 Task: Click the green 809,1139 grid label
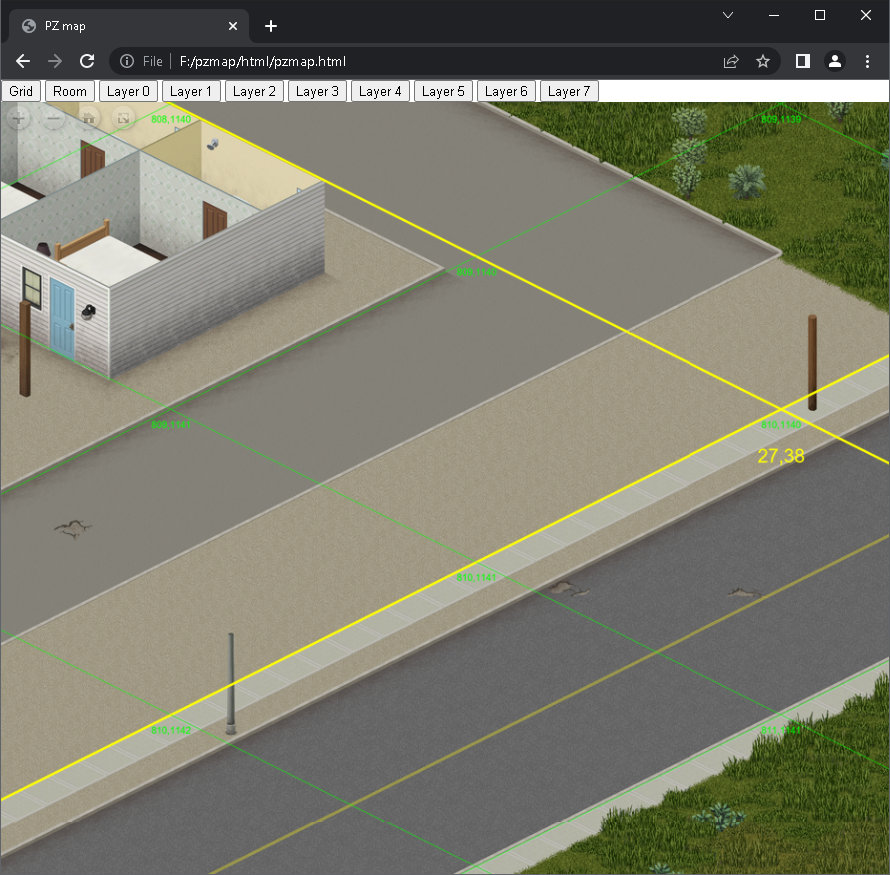(781, 119)
